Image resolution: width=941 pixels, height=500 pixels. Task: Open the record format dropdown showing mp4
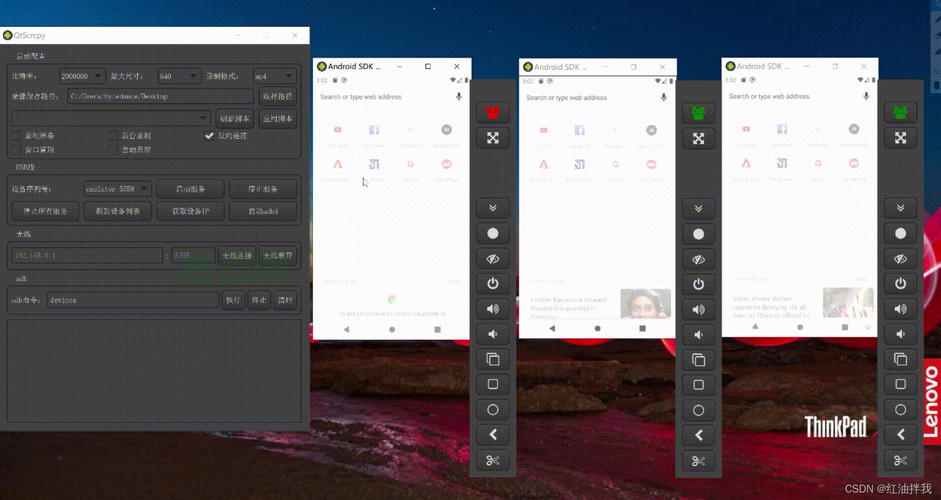pyautogui.click(x=273, y=76)
